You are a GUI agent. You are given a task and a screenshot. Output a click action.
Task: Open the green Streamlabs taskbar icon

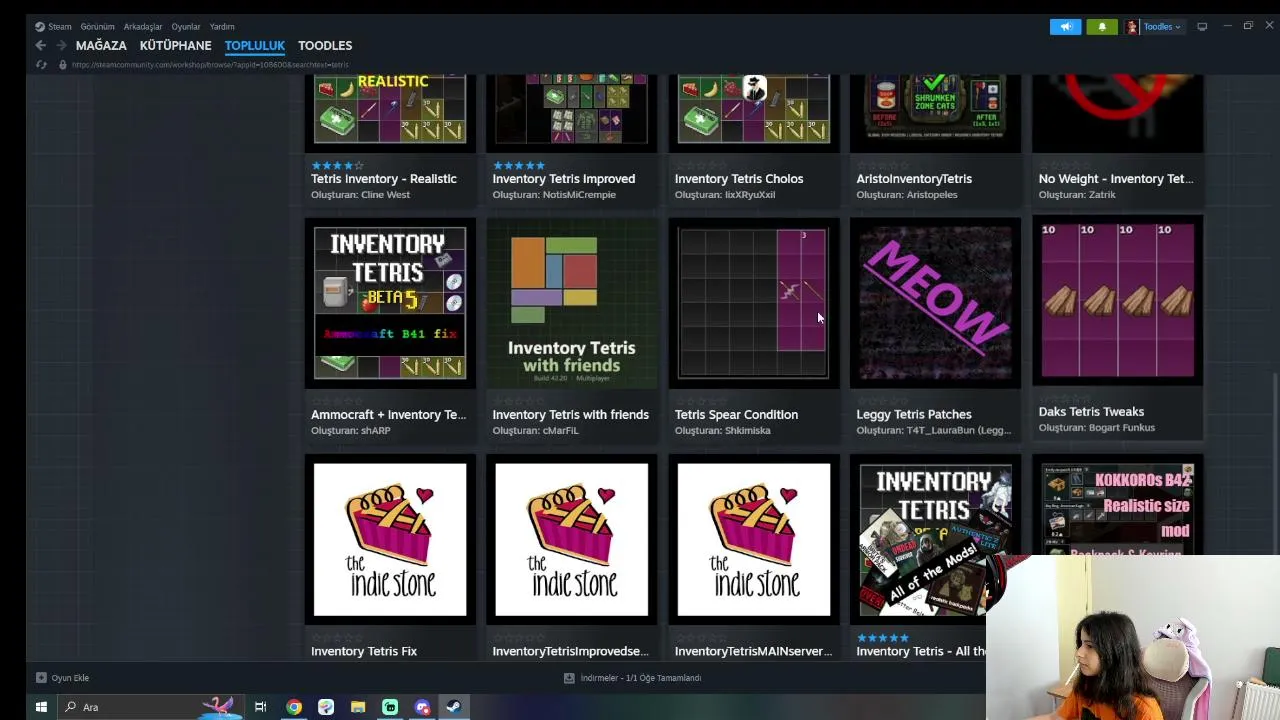click(390, 707)
